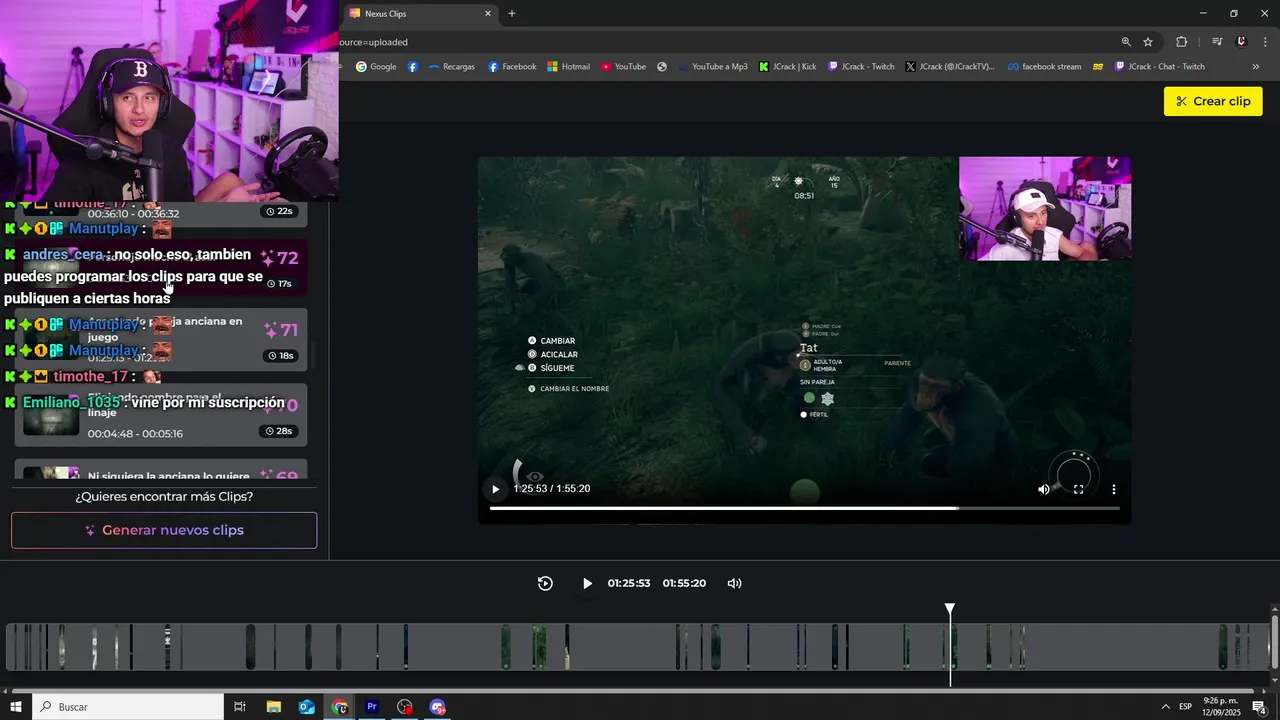Open the facebook stream bookmark
Screen dimensions: 1280x720
point(1044,67)
